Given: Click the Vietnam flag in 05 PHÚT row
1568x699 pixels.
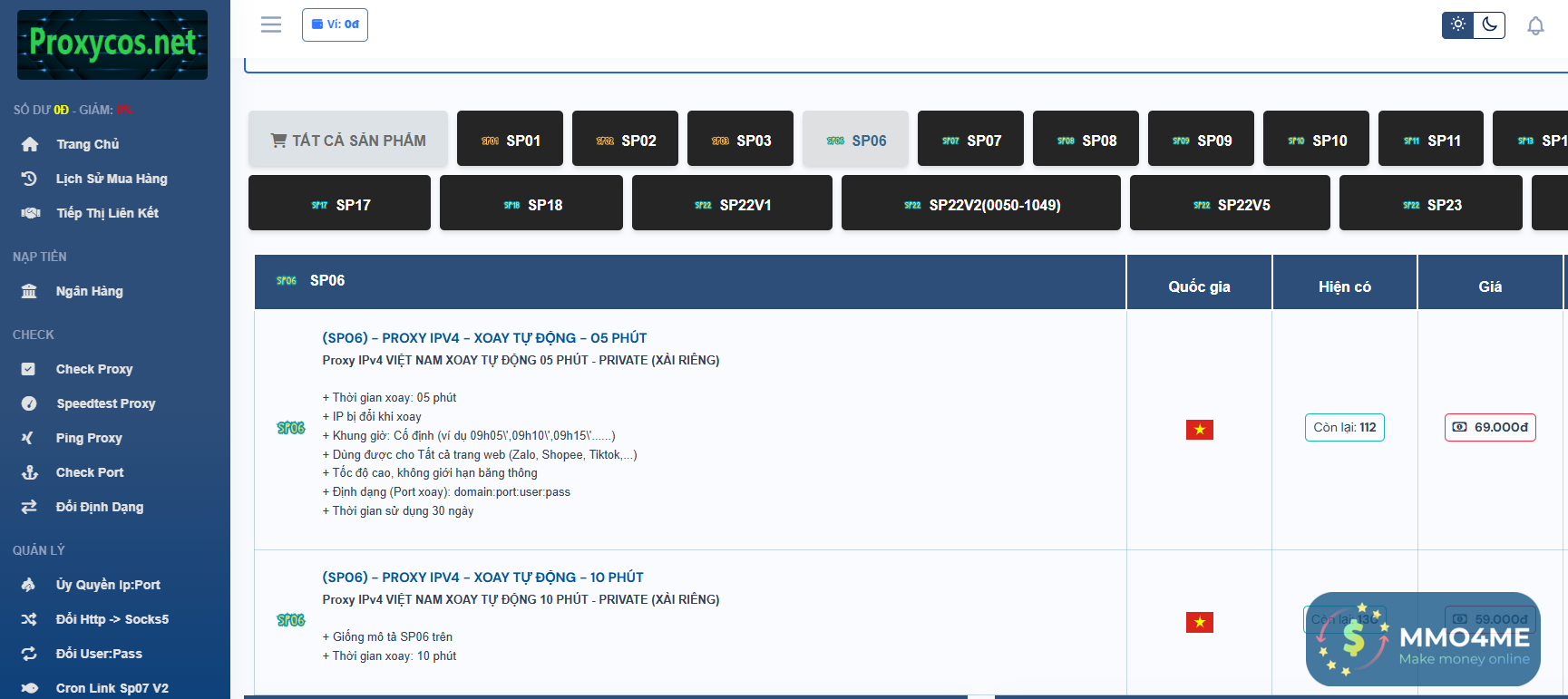Looking at the screenshot, I should click(x=1200, y=430).
